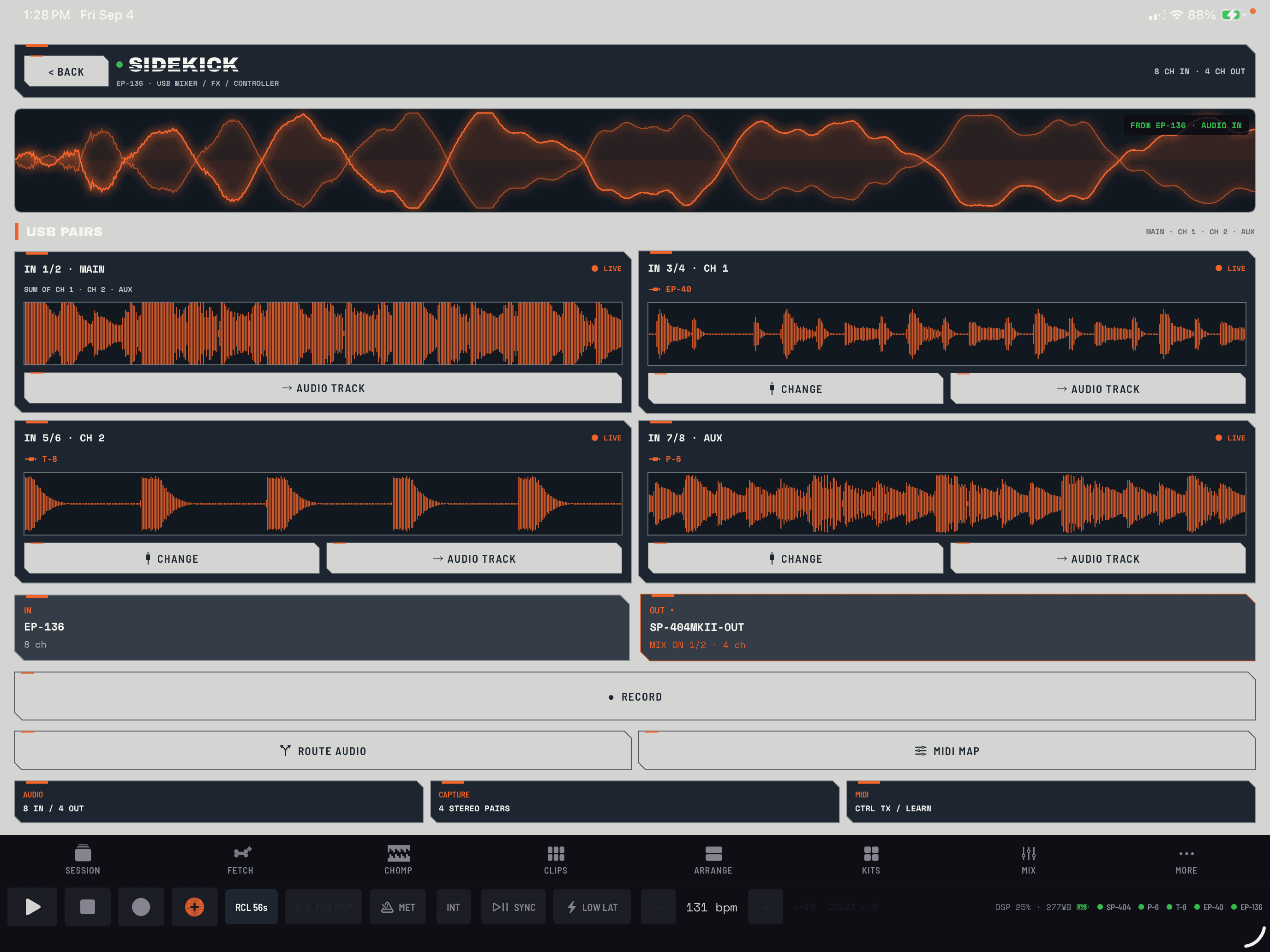Click the IN 3/4 CH 1 waveform
The image size is (1270, 952).
pos(947,334)
